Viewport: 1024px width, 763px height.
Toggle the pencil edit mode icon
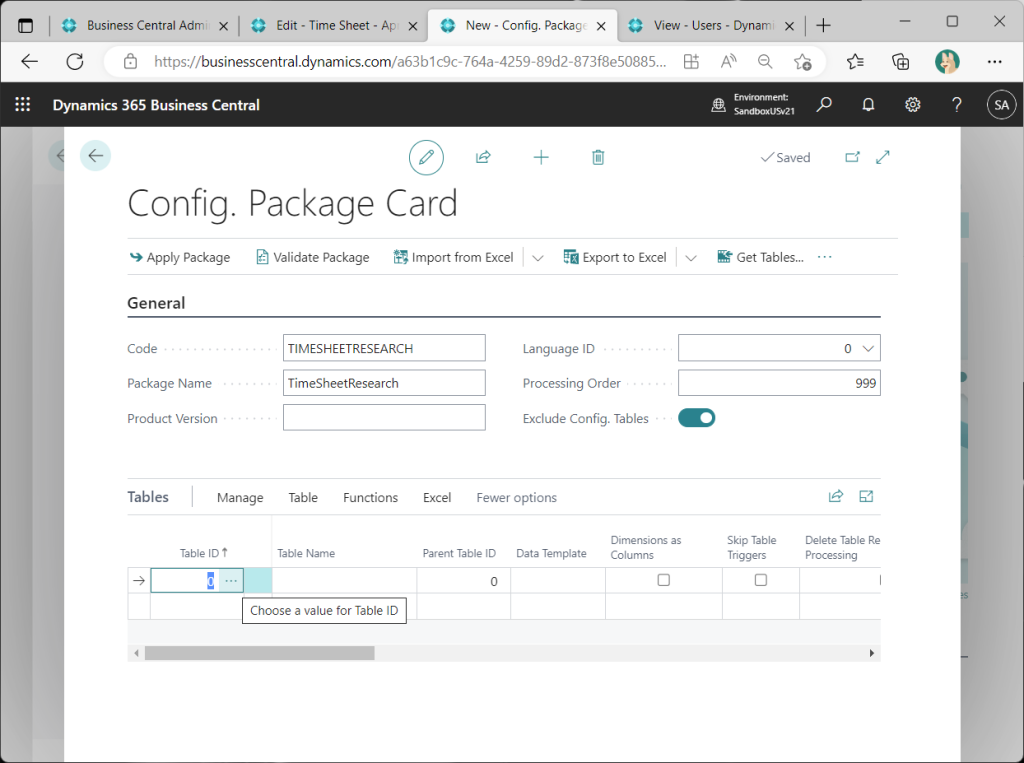[426, 157]
